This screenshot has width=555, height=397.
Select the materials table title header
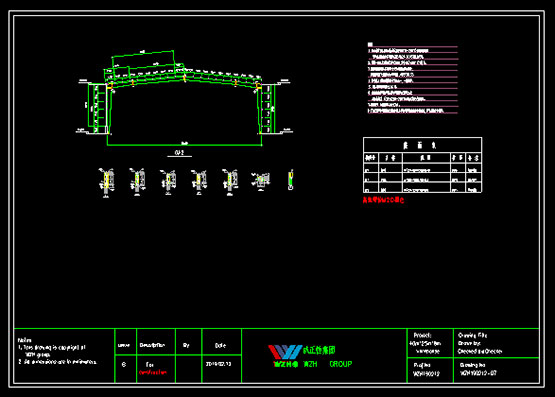pyautogui.click(x=422, y=145)
